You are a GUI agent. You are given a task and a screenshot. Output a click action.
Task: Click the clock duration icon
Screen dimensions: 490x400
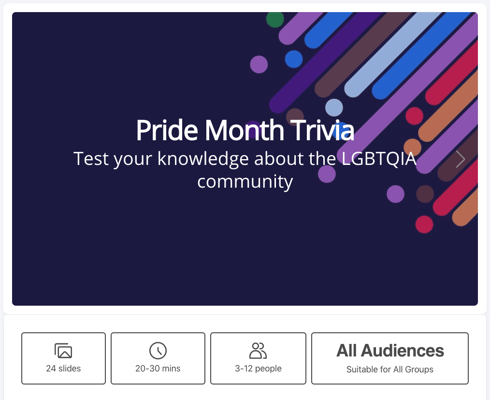[x=158, y=350]
